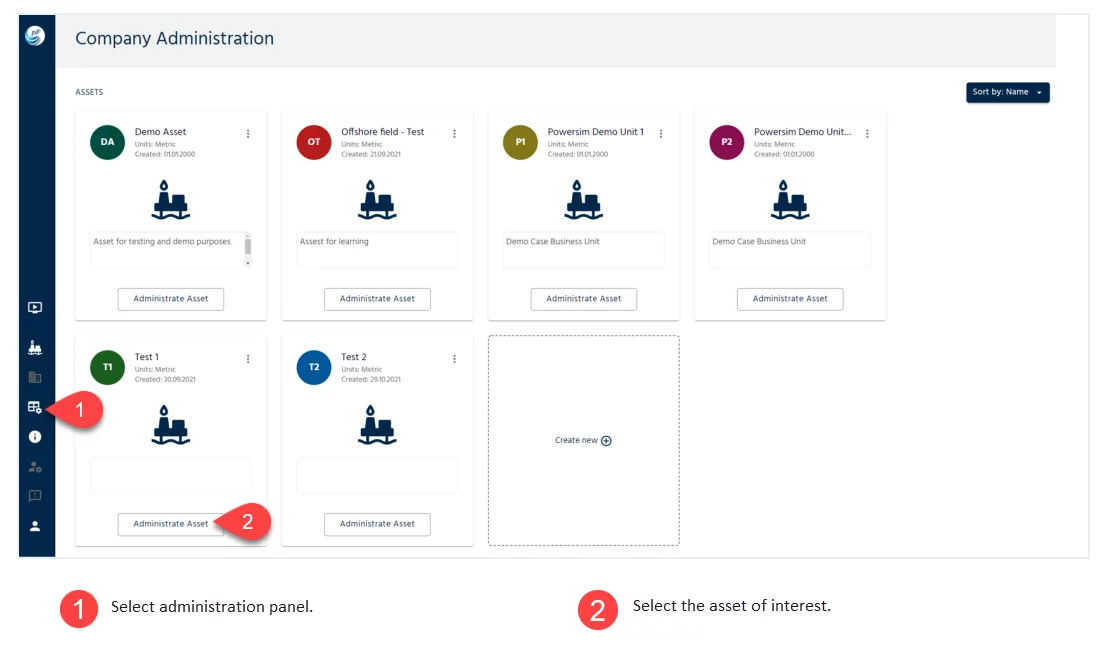Open options menu on Test 2 card

[454, 357]
